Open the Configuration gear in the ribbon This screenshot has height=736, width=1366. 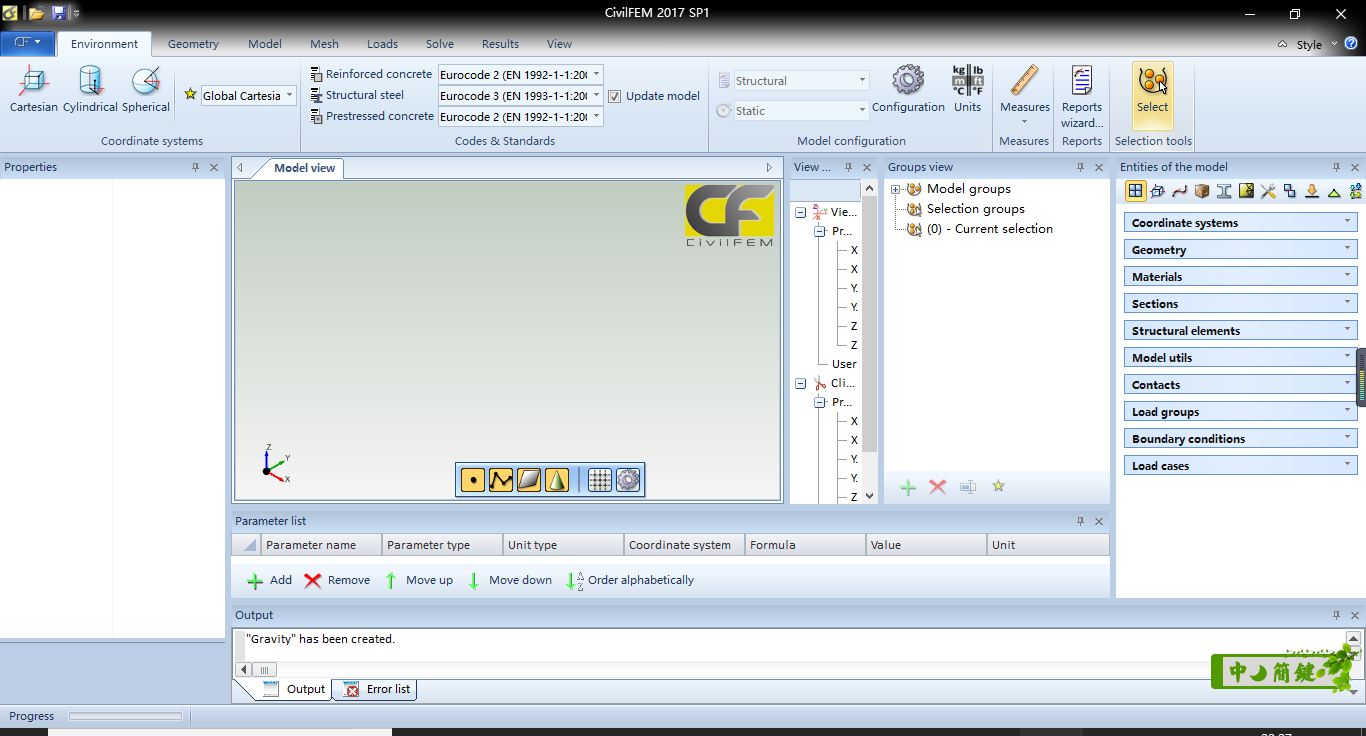click(x=908, y=89)
